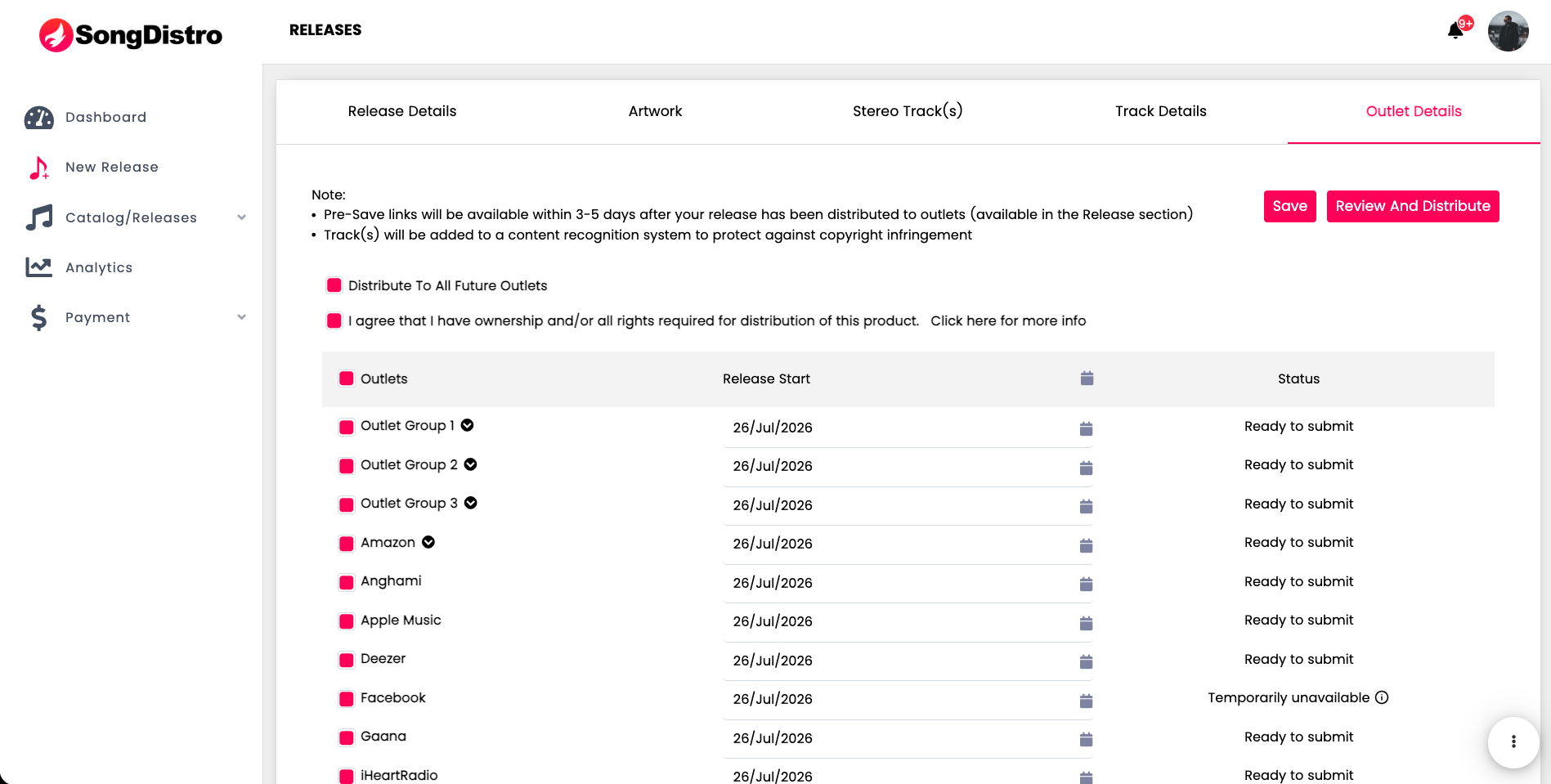Toggle the ownership rights agreement checkbox

[x=334, y=320]
